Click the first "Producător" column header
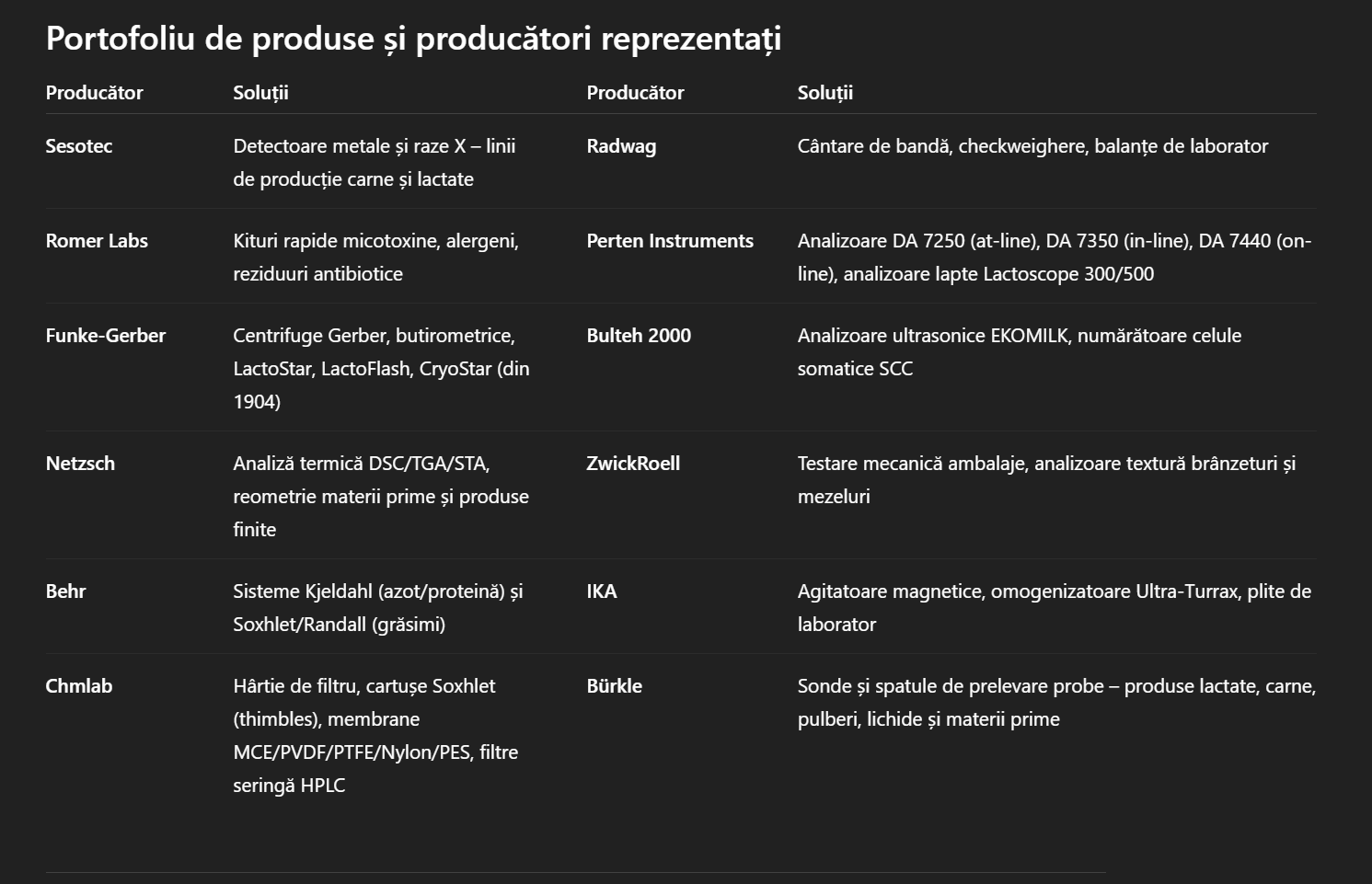Viewport: 1372px width, 884px height. (x=95, y=93)
